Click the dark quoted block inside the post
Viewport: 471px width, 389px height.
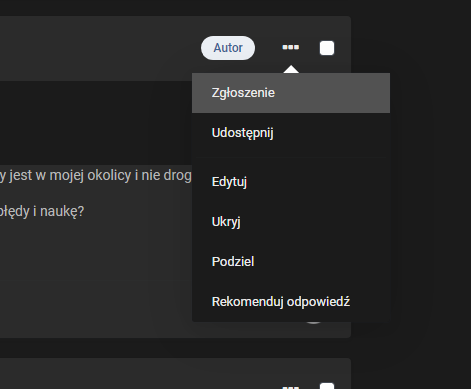click(x=96, y=123)
